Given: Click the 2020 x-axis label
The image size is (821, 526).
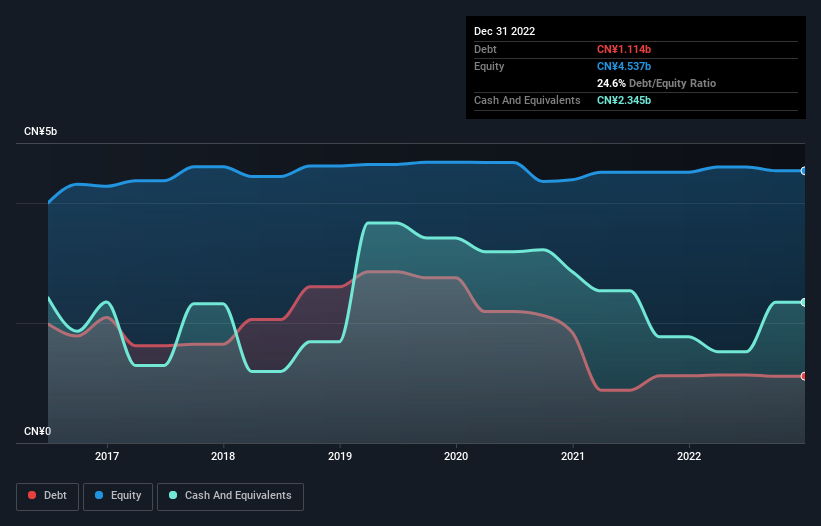Looking at the screenshot, I should 456,456.
